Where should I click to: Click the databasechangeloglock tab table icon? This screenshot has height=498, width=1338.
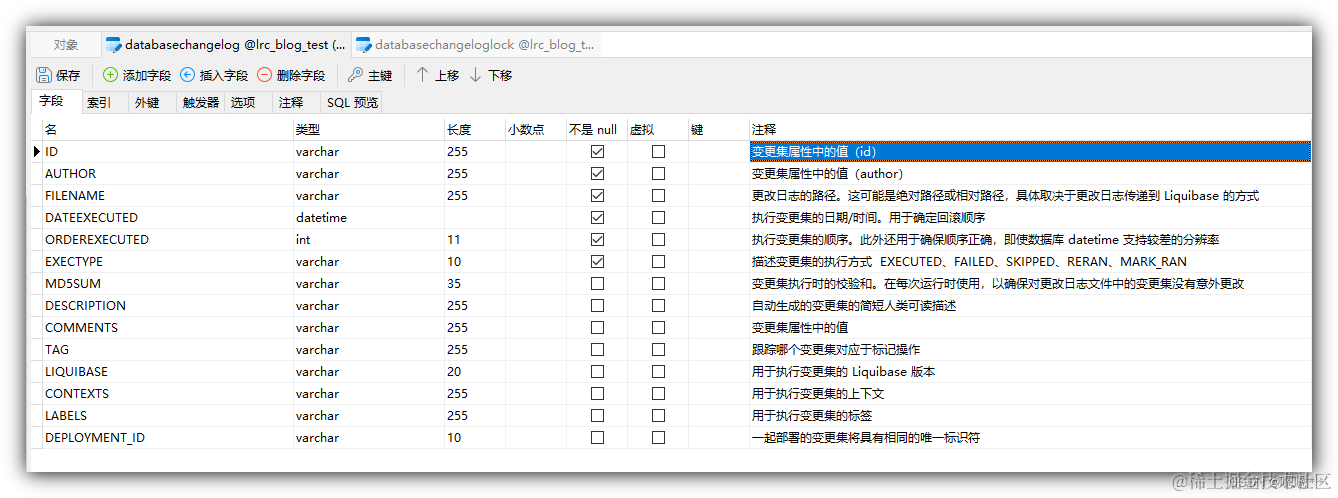(x=364, y=45)
